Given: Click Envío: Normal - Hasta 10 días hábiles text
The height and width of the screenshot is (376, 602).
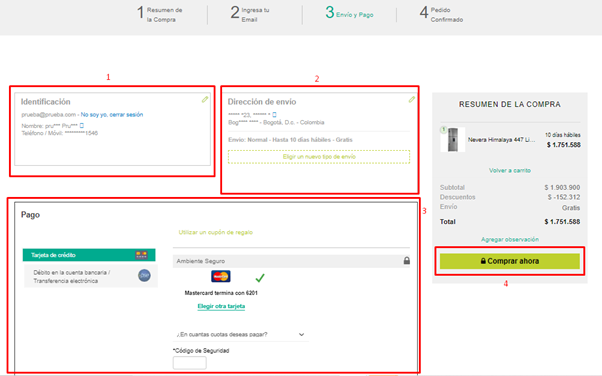Looking at the screenshot, I should (x=290, y=140).
